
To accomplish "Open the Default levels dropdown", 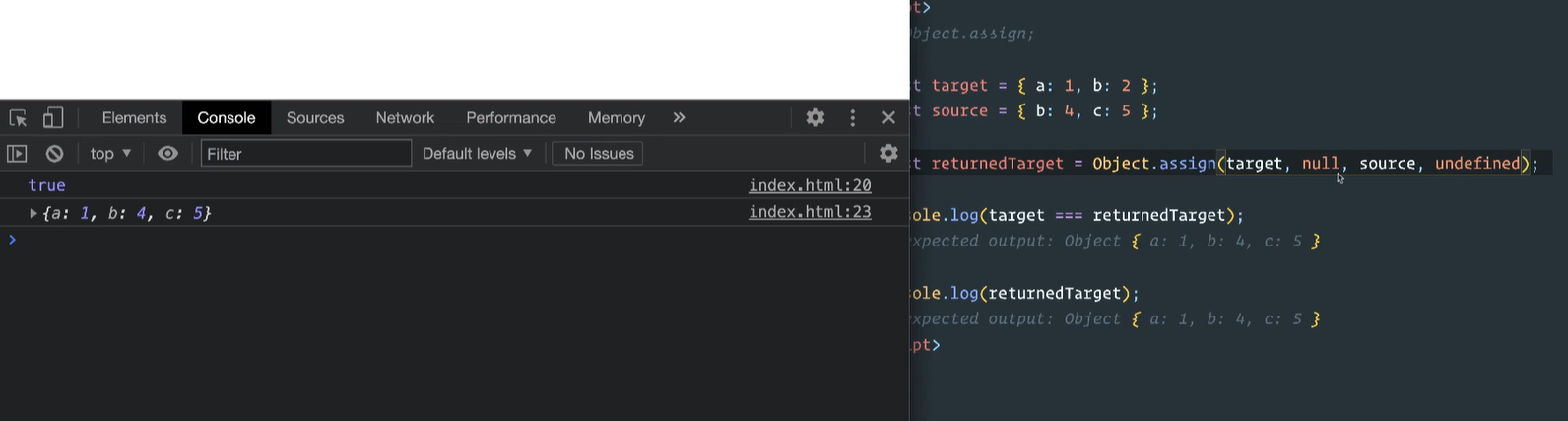I will (x=478, y=154).
